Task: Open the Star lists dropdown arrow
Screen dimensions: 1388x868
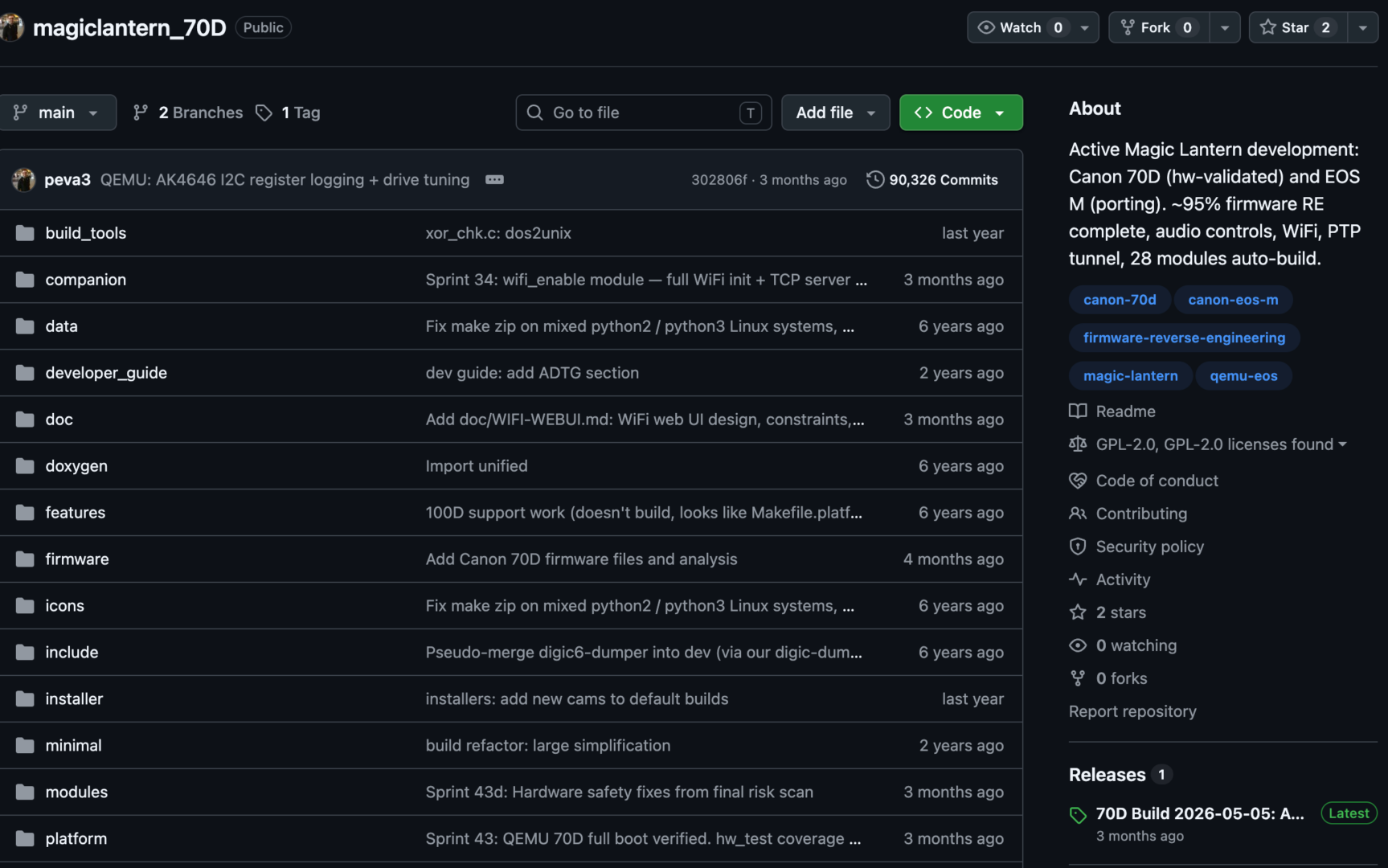Action: pos(1363,27)
